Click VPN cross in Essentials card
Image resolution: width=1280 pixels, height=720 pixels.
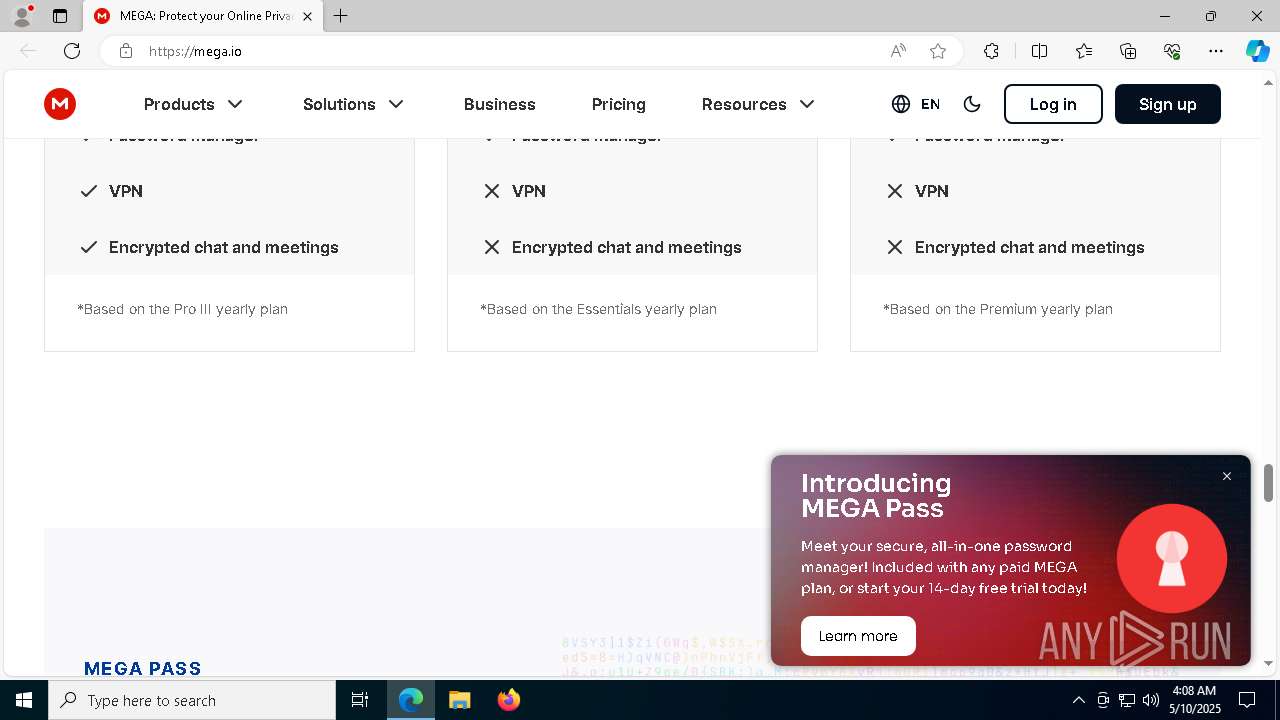(492, 191)
